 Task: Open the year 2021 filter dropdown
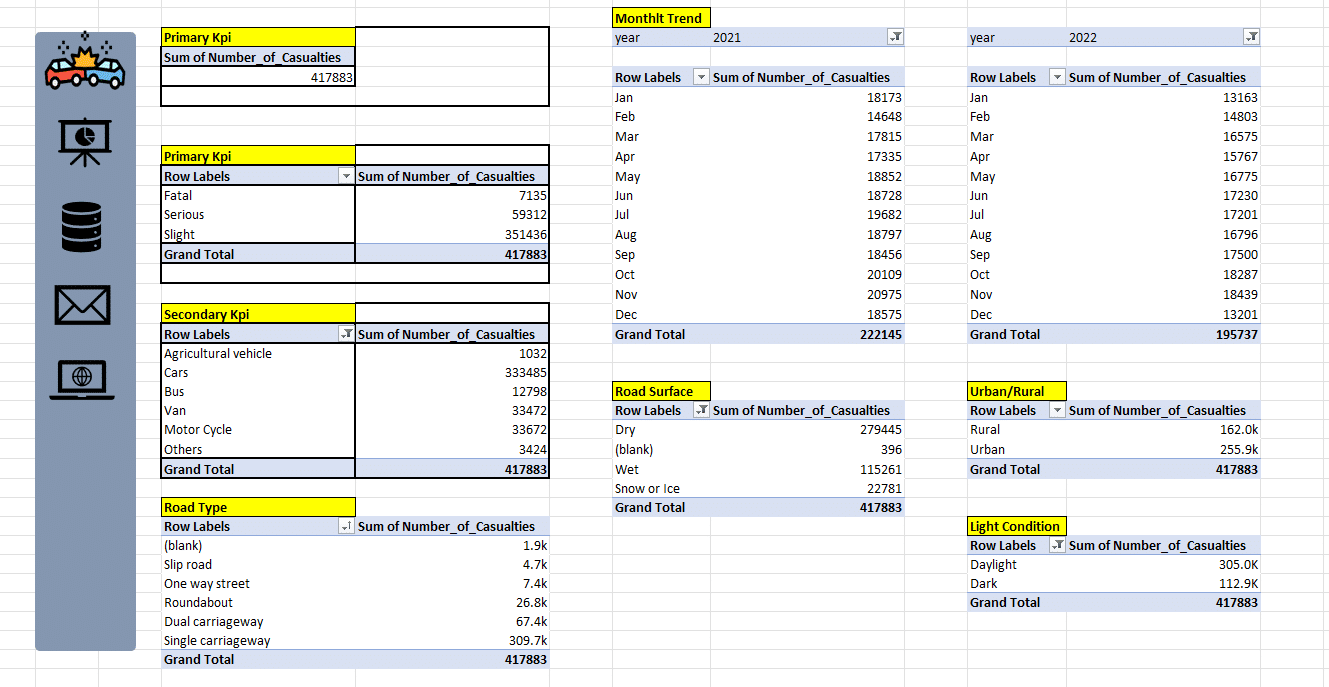click(896, 37)
